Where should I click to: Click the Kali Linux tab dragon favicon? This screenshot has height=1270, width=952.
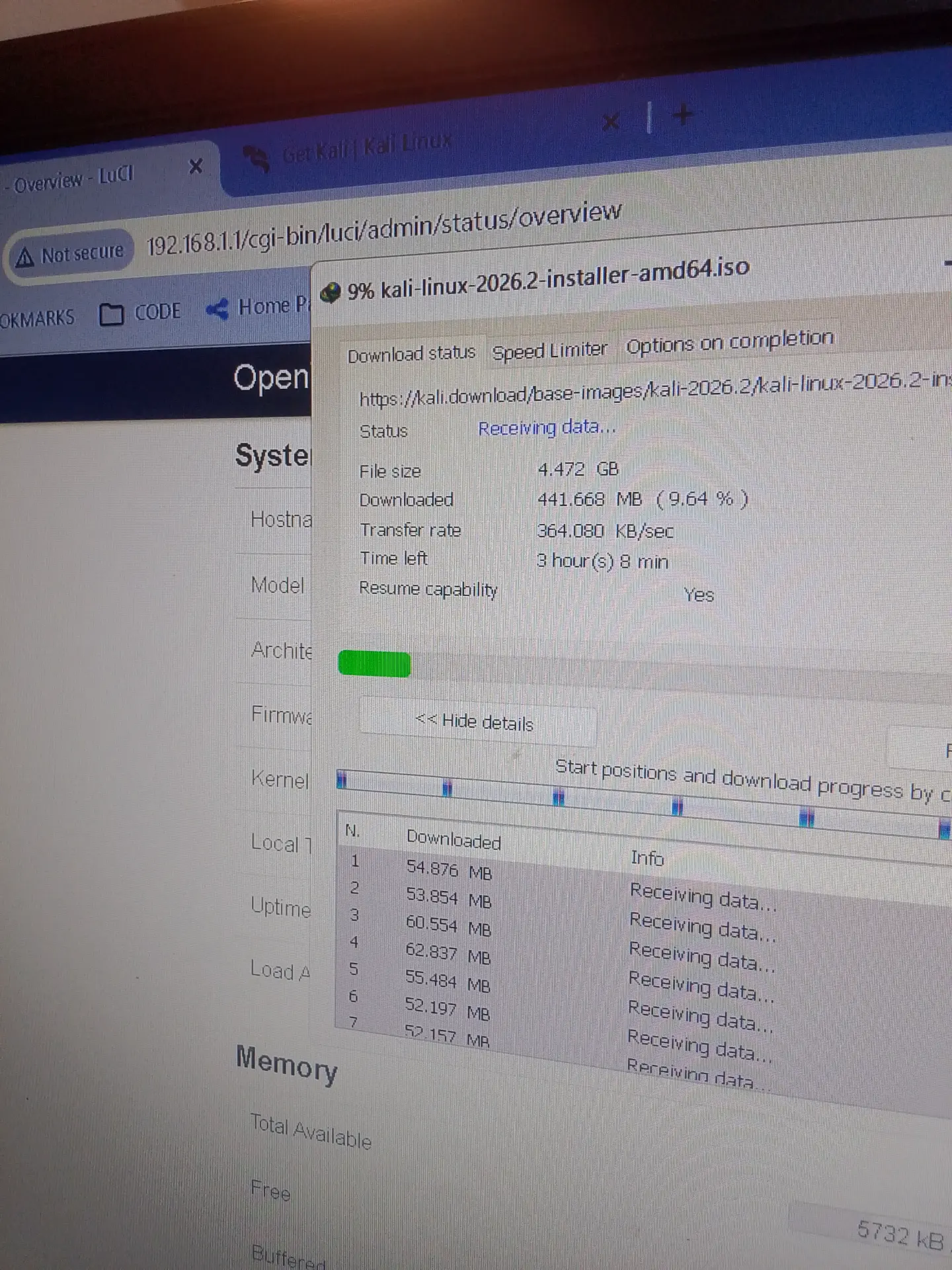click(x=257, y=159)
